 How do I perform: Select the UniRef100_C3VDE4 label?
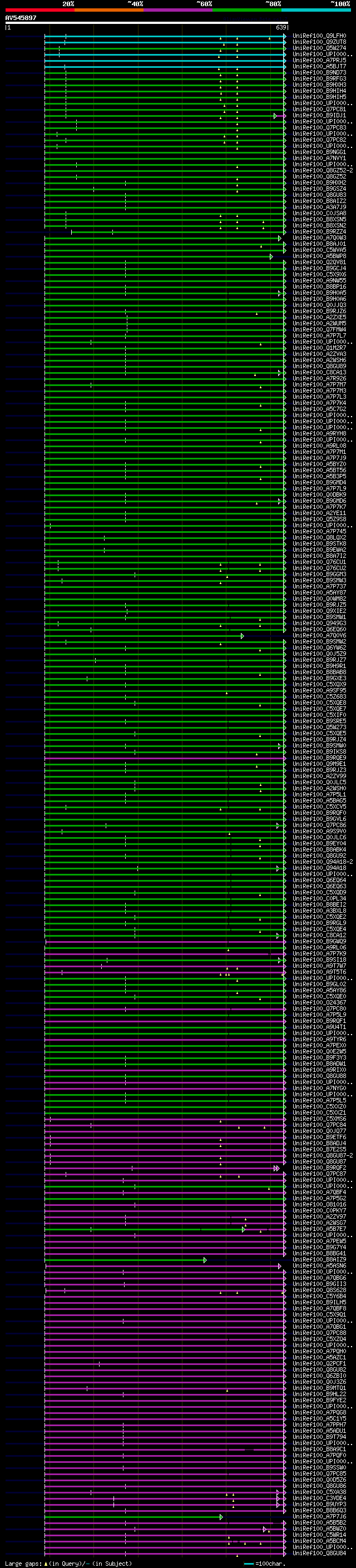319,1498
